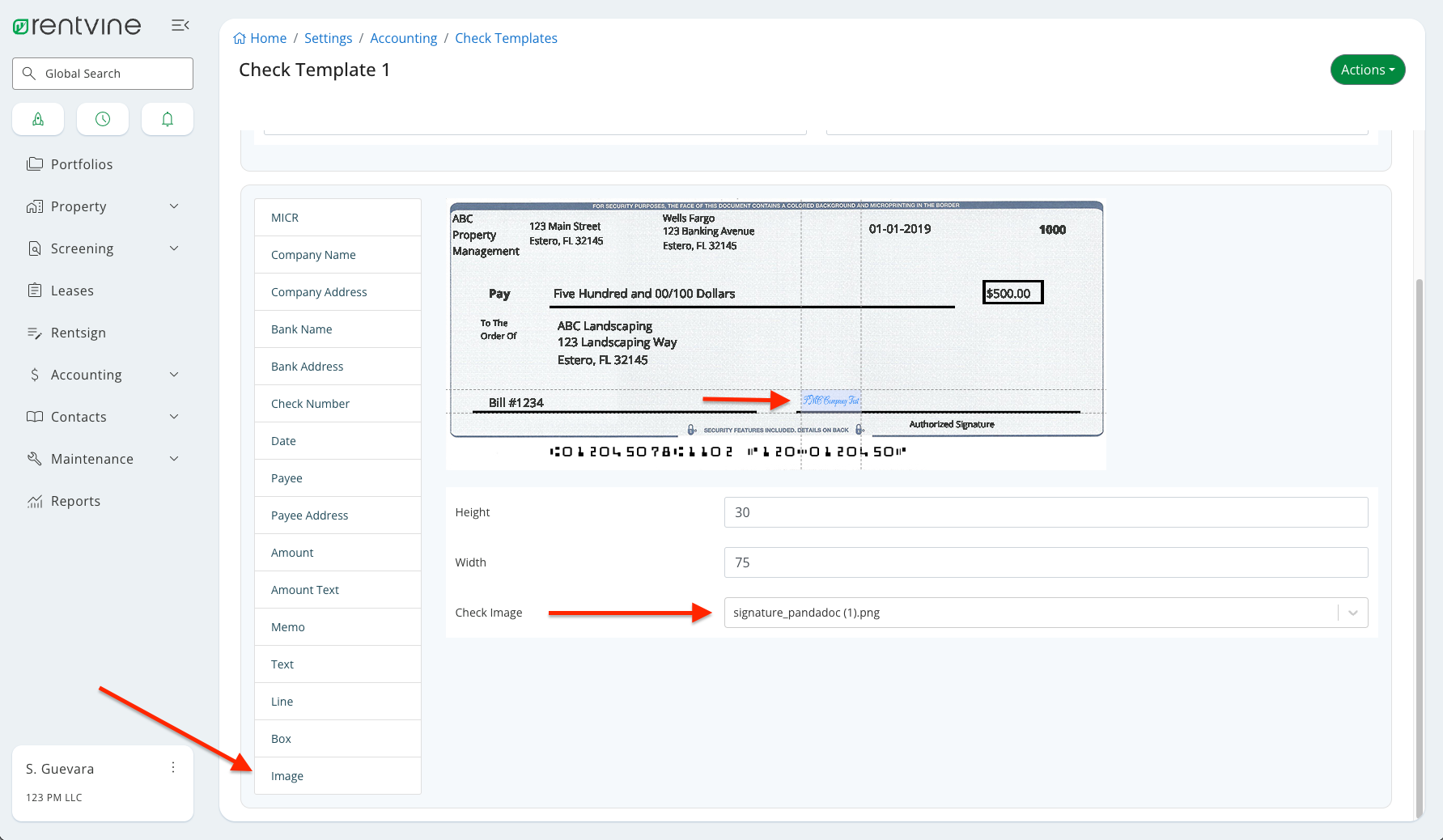Open the recent history clock icon
The height and width of the screenshot is (840, 1443).
(x=102, y=119)
